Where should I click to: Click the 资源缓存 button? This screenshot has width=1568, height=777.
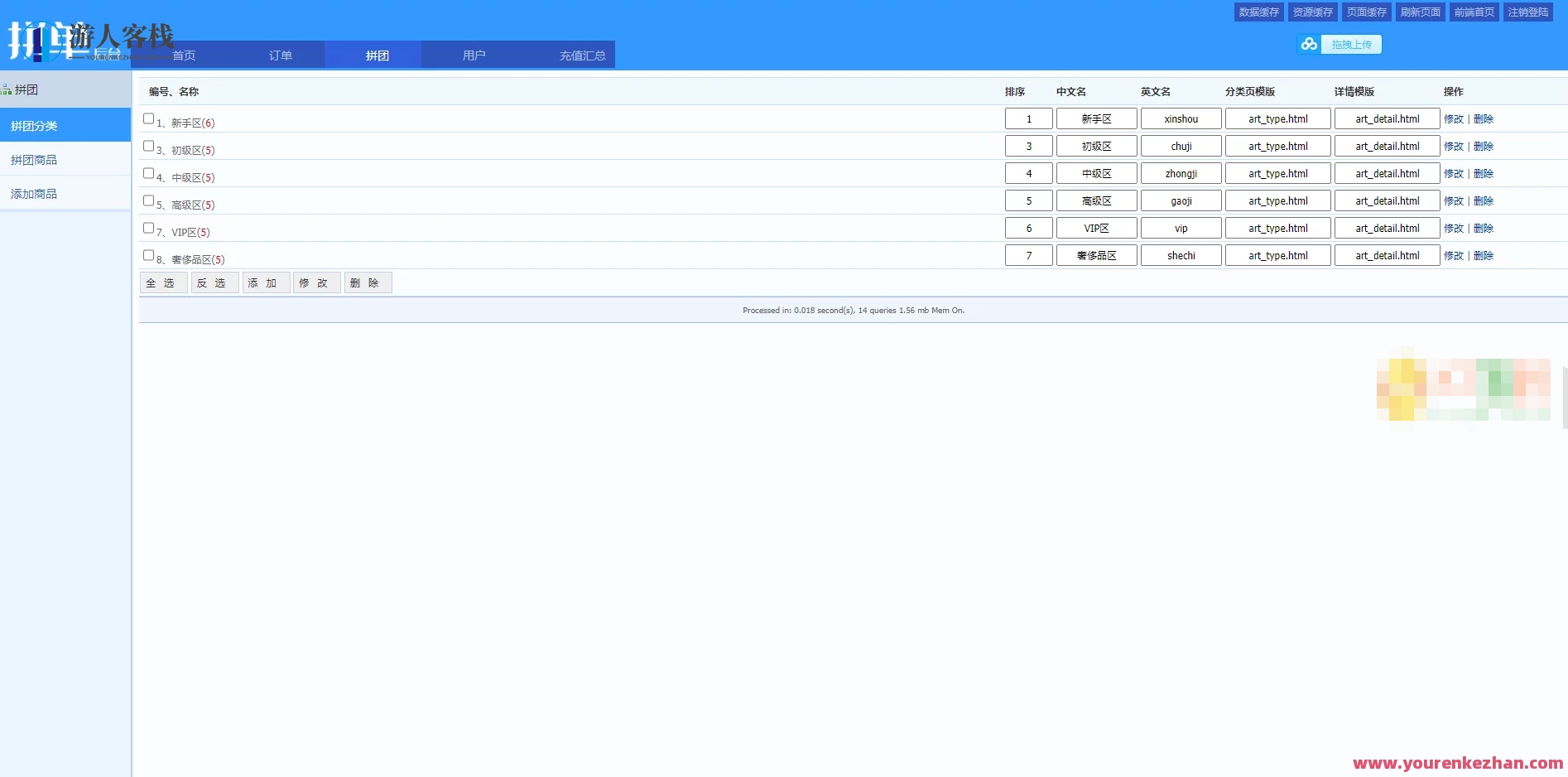pos(1312,12)
